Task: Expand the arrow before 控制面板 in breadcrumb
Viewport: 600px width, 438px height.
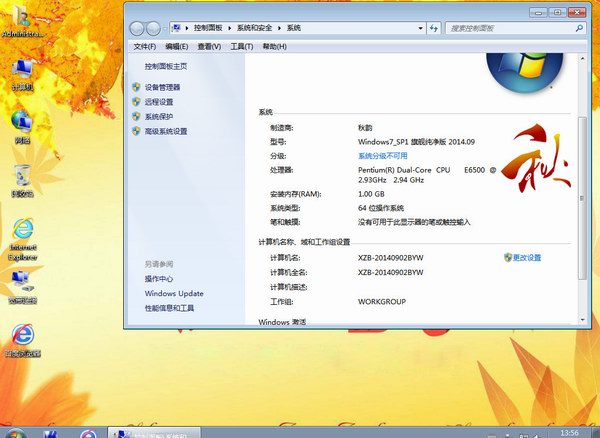Action: click(x=187, y=28)
